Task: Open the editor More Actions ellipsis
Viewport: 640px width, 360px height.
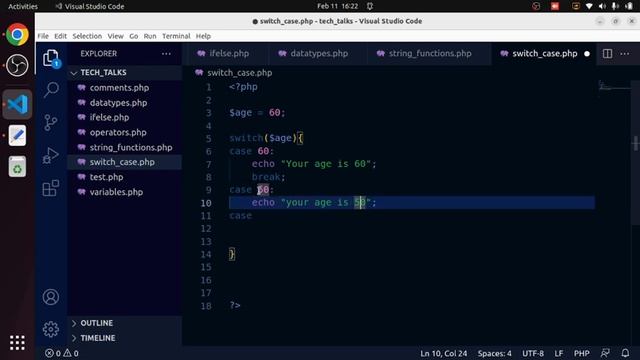Action: pyautogui.click(x=624, y=53)
